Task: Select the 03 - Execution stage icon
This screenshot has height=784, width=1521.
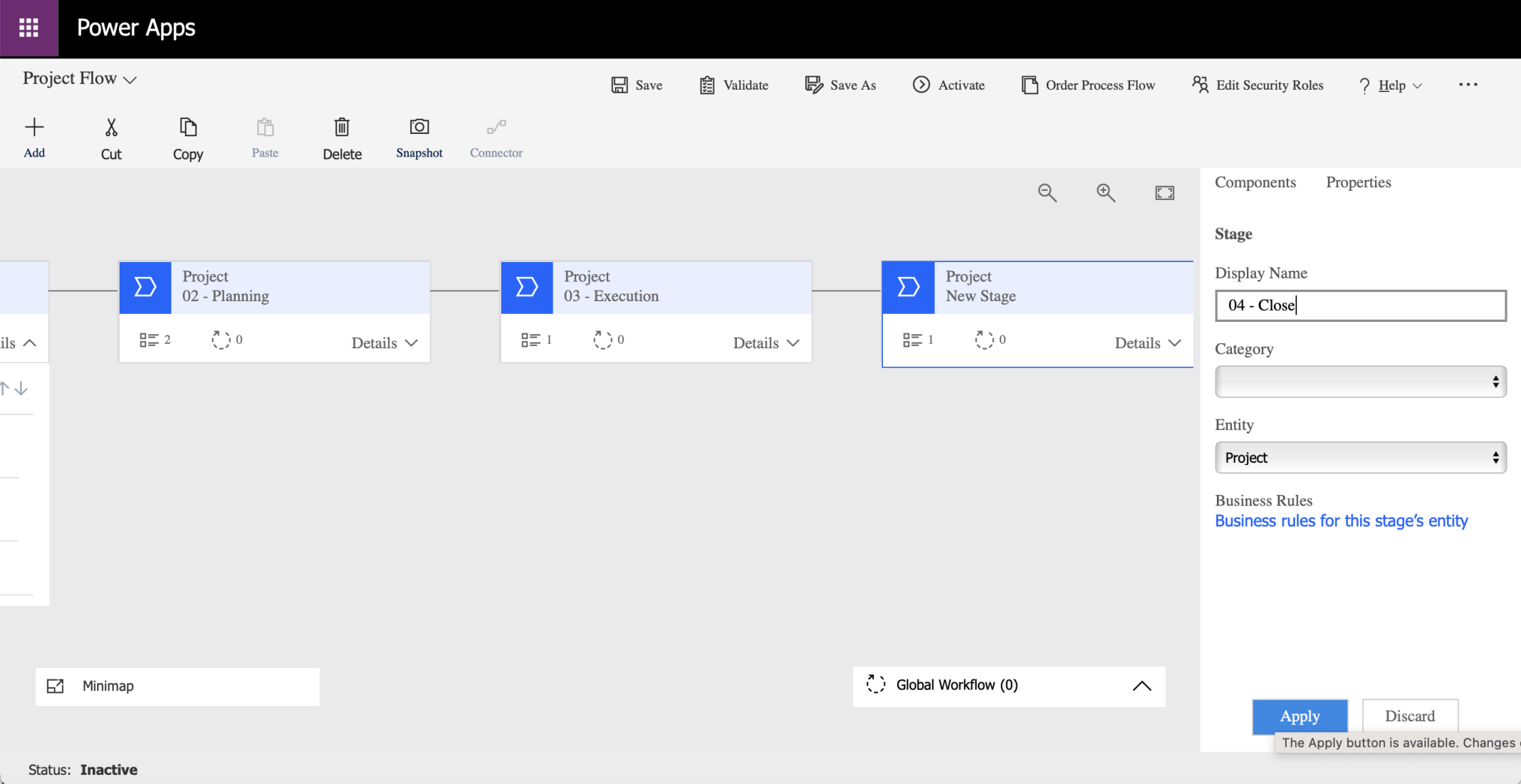Action: point(527,287)
